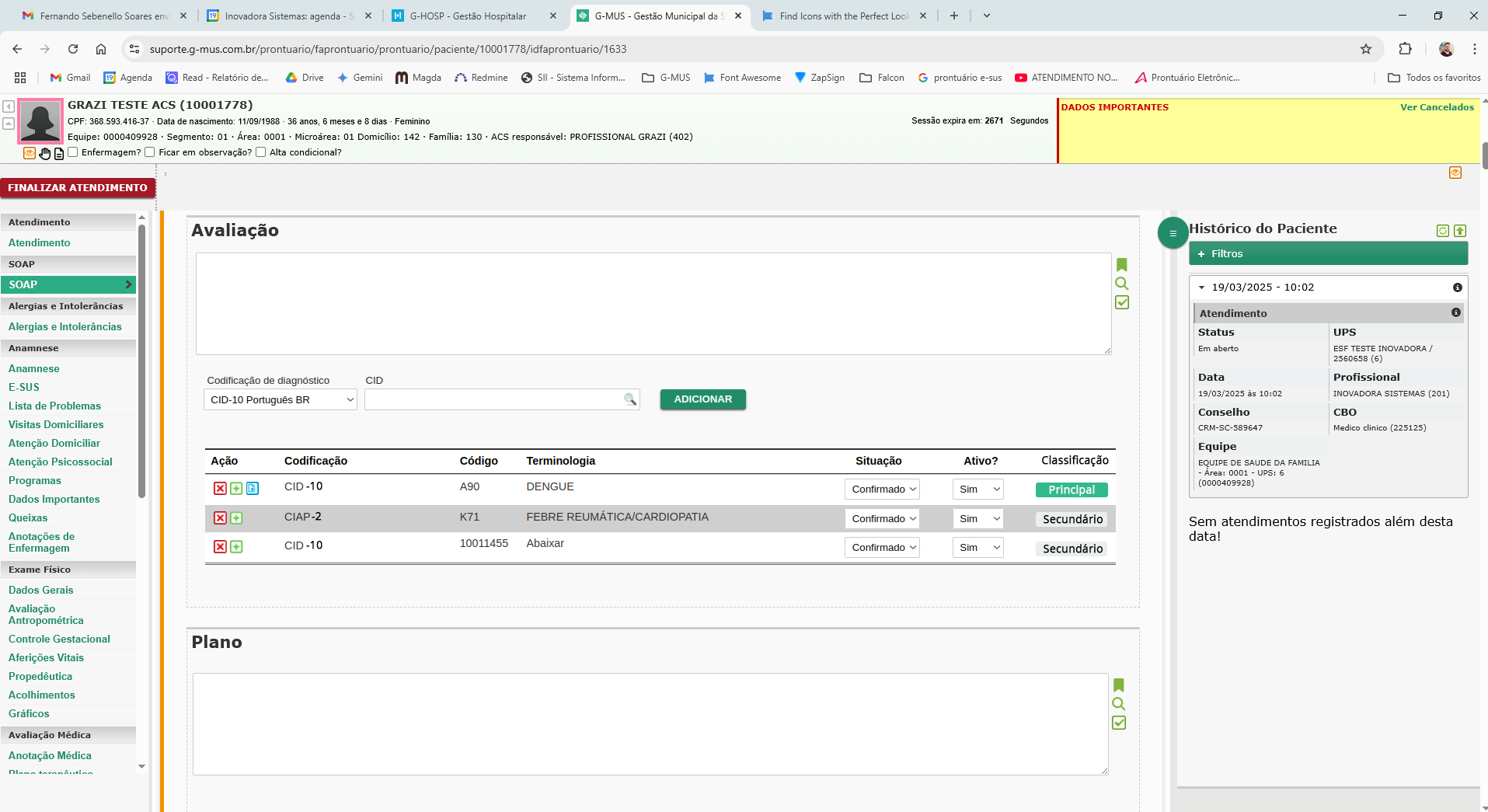Image resolution: width=1488 pixels, height=812 pixels.
Task: Check the Enfermagem? checkbox
Action: click(73, 152)
